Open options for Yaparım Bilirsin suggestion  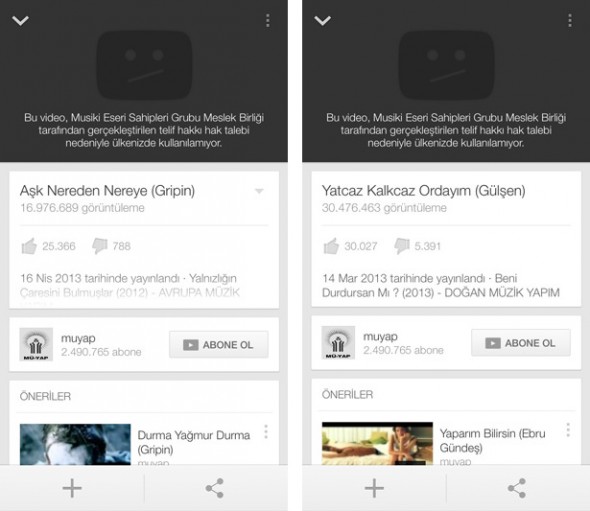tap(568, 430)
